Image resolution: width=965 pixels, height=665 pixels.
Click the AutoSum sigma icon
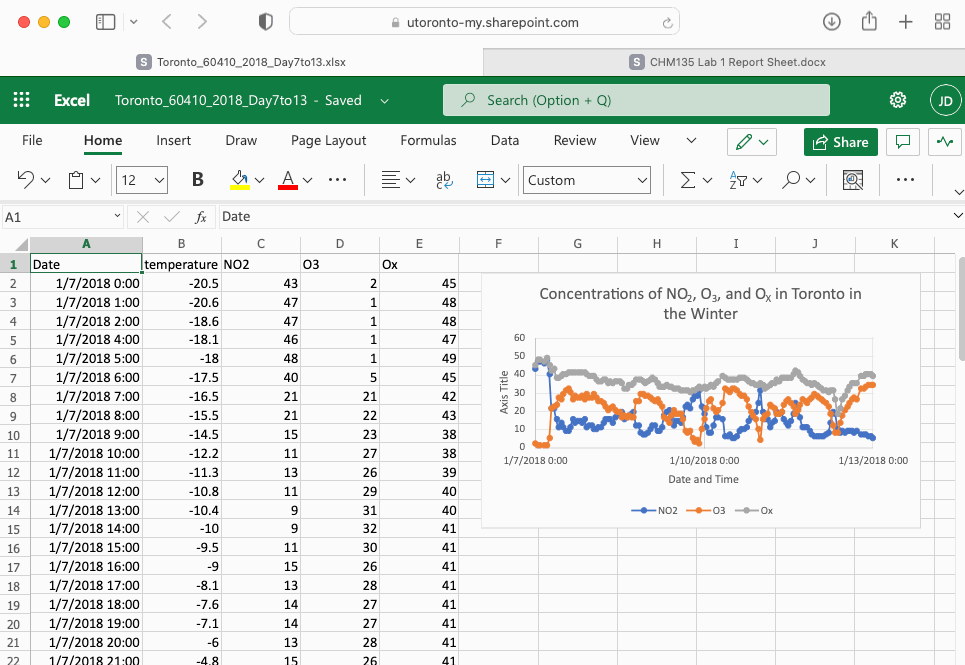[x=688, y=180]
